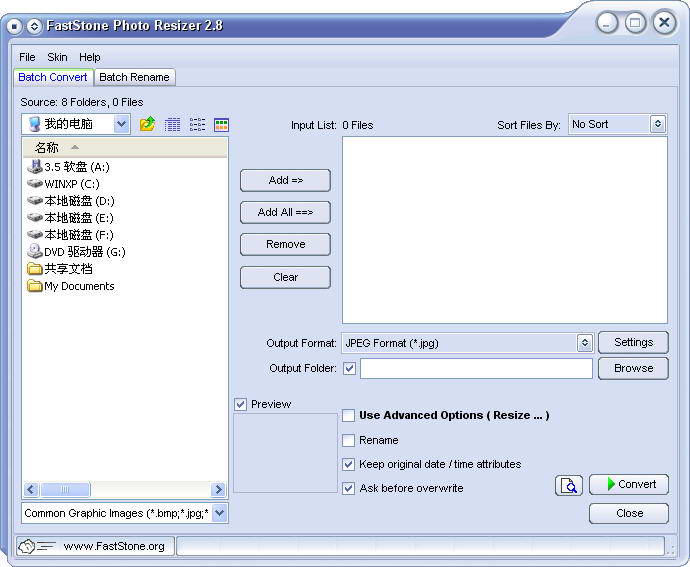The image size is (690, 567).
Task: Enable the Rename checkbox
Action: 349,440
